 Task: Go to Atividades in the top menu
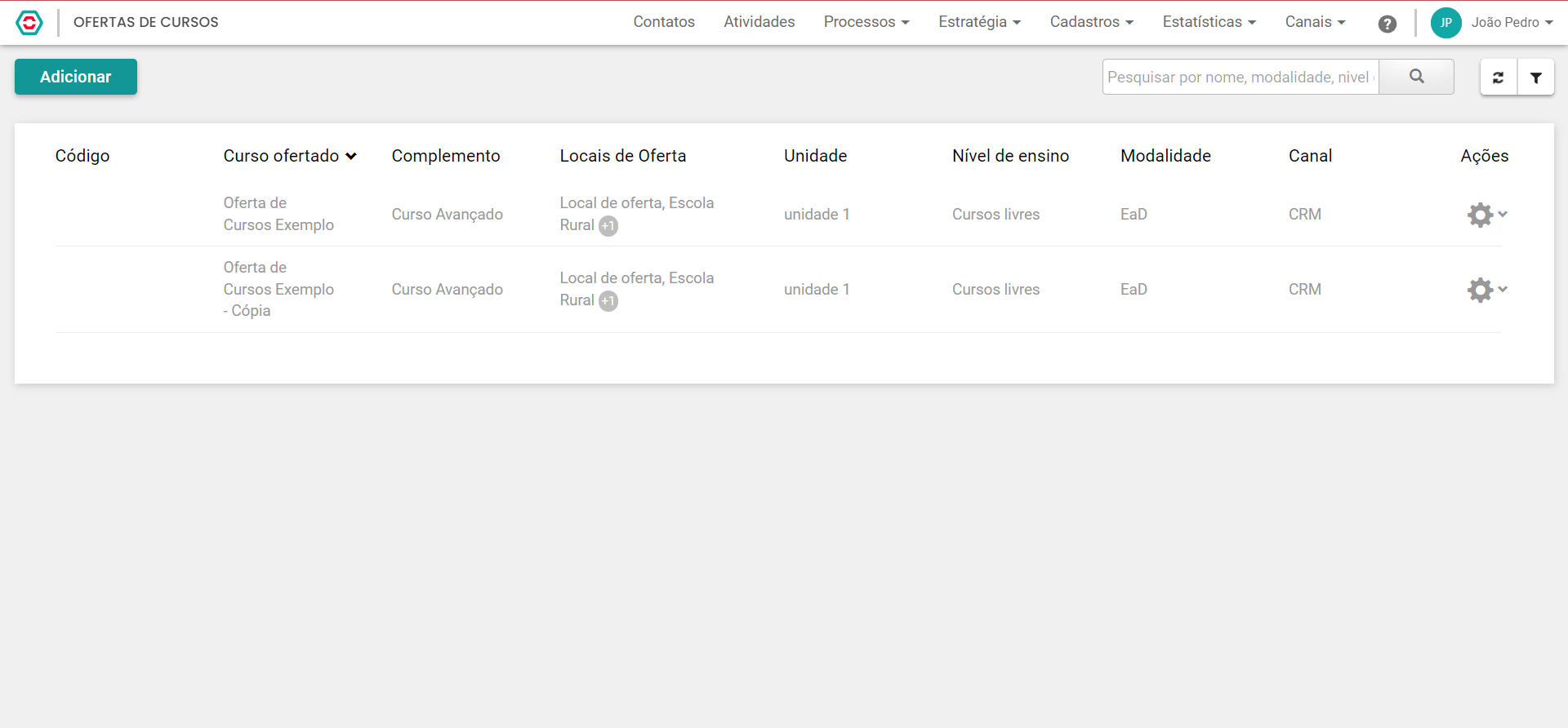coord(759,22)
